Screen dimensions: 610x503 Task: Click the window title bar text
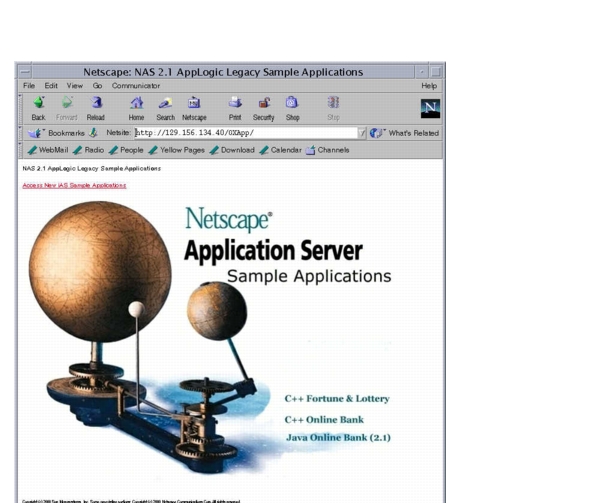click(223, 72)
